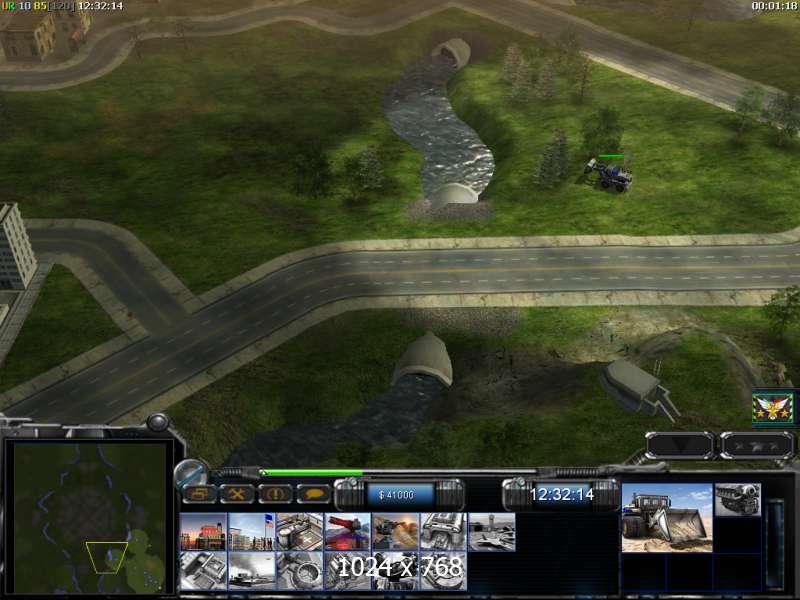Screen dimensions: 800x600
Task: Click the dozer unit portrait
Action: 667,517
